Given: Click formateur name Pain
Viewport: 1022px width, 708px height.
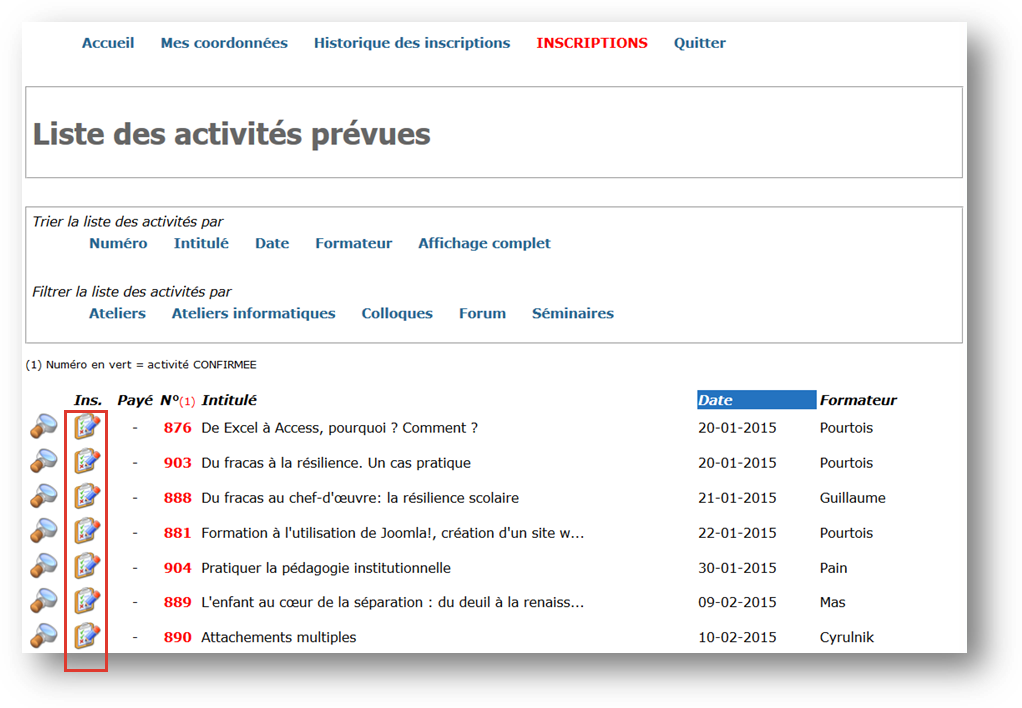Looking at the screenshot, I should point(833,568).
